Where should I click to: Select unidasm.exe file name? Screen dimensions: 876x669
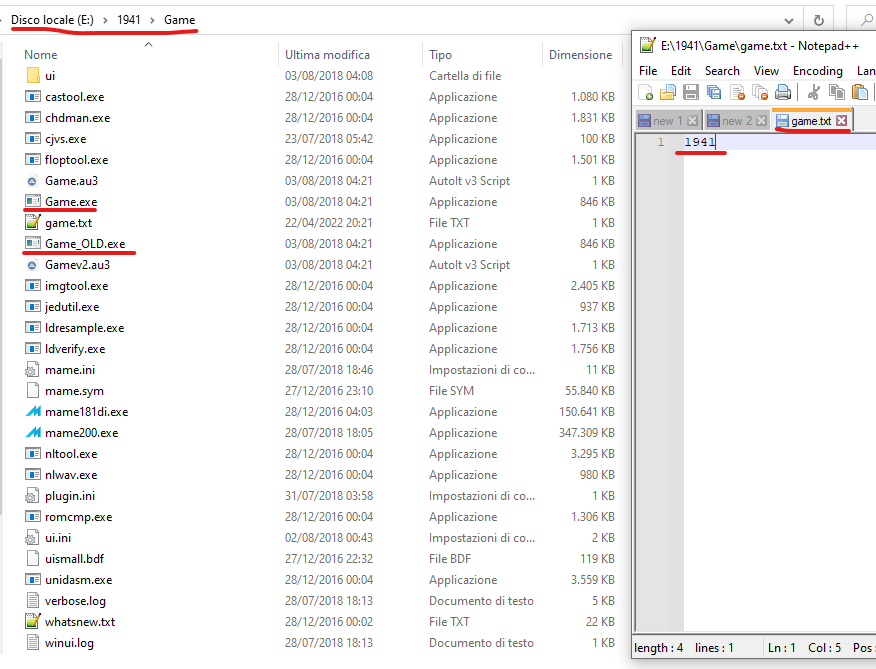pos(79,580)
